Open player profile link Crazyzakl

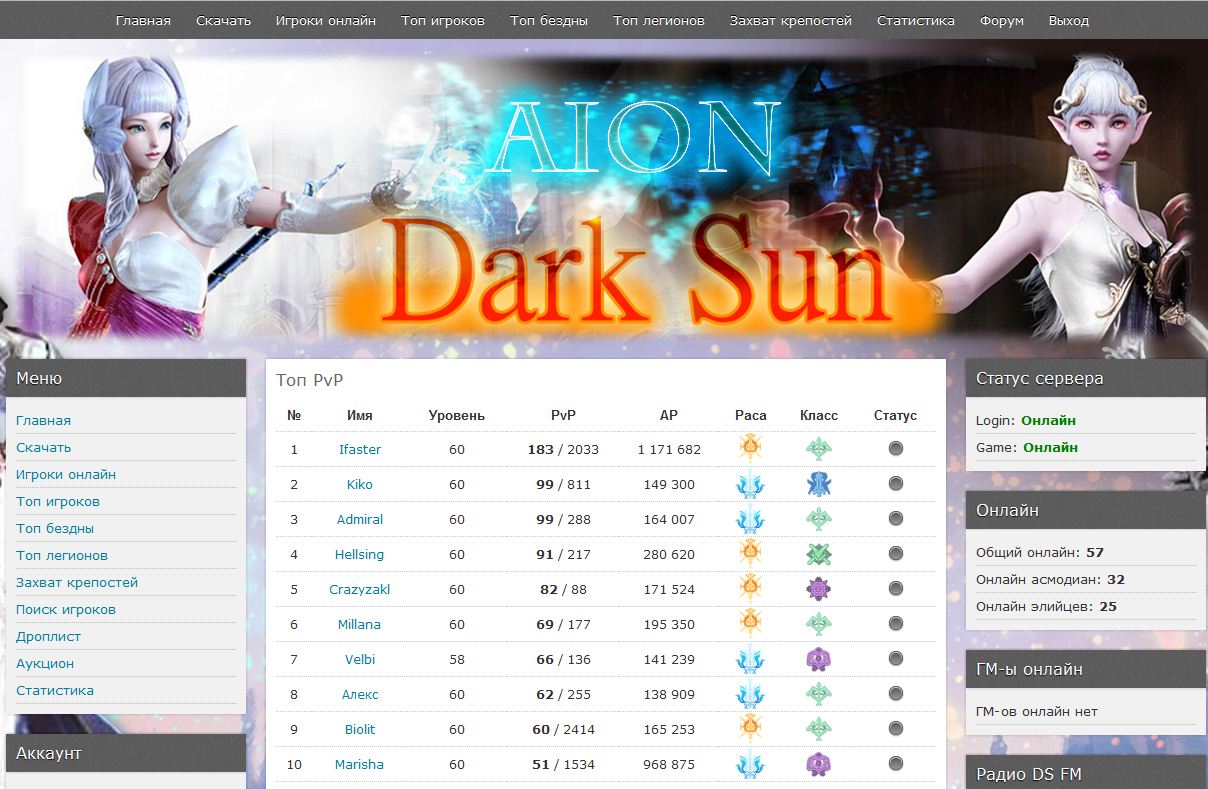click(x=360, y=589)
